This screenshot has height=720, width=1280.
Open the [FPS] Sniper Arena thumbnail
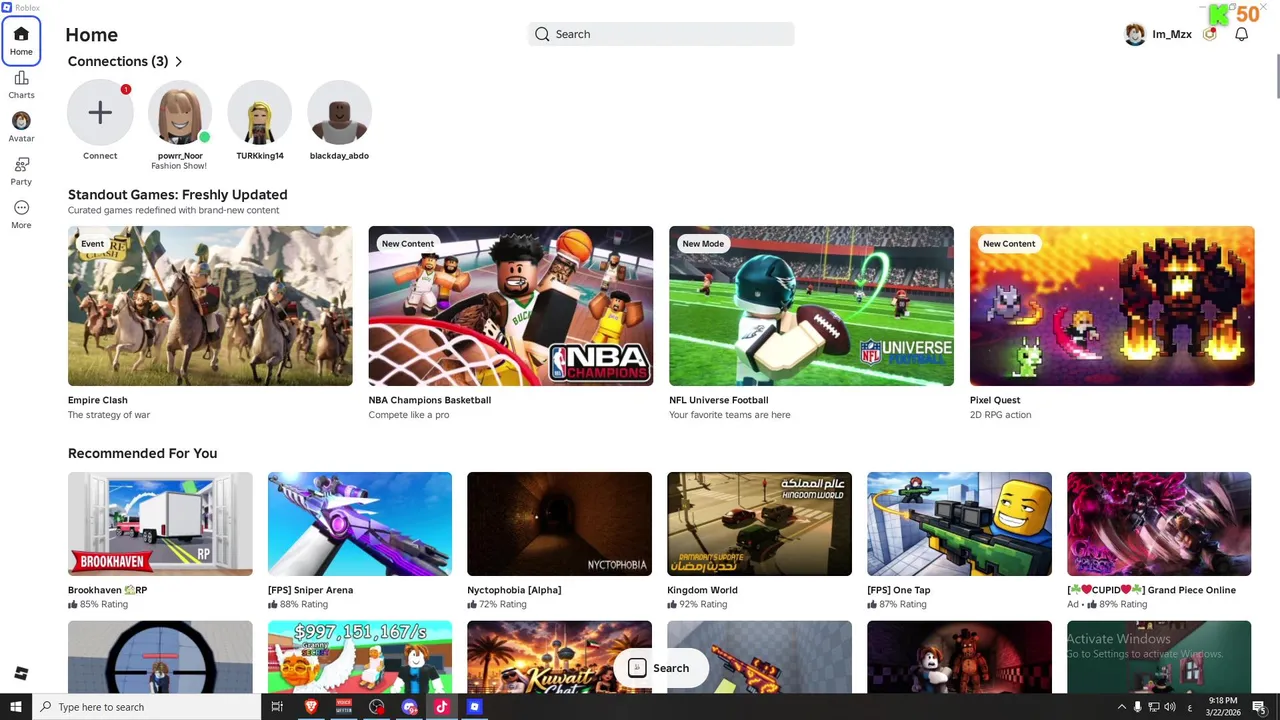[360, 524]
